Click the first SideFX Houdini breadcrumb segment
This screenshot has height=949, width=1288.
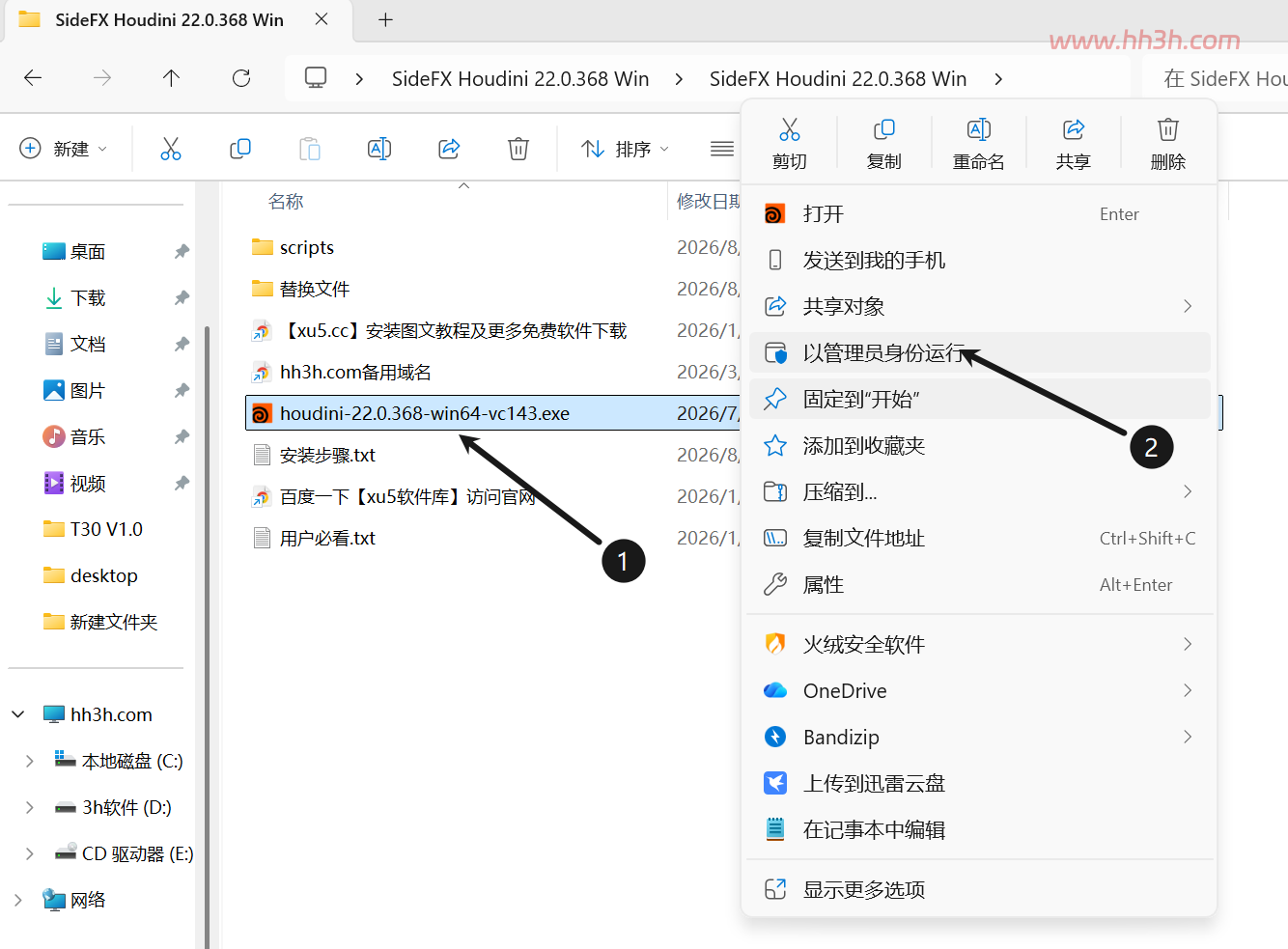click(x=520, y=78)
